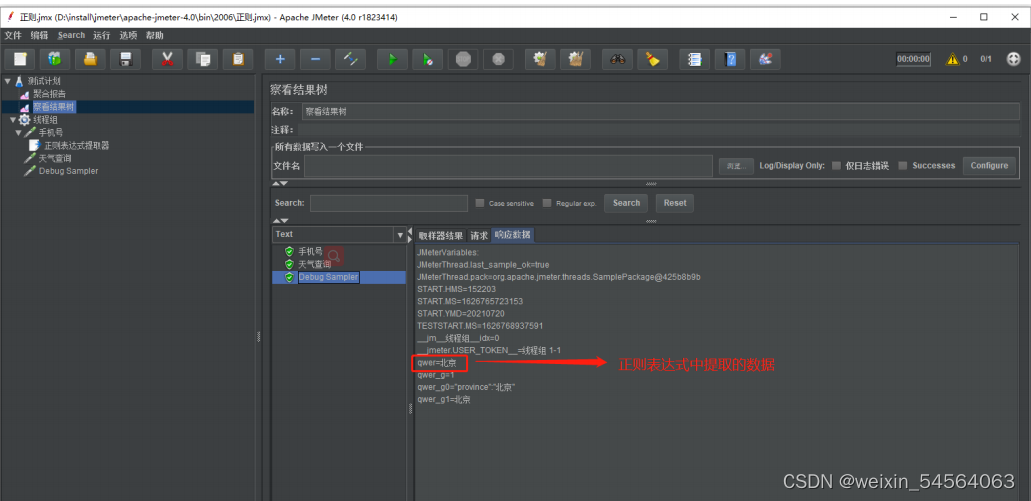Click the Shutdown test icon
Screen dimensions: 1031x501
point(498,59)
